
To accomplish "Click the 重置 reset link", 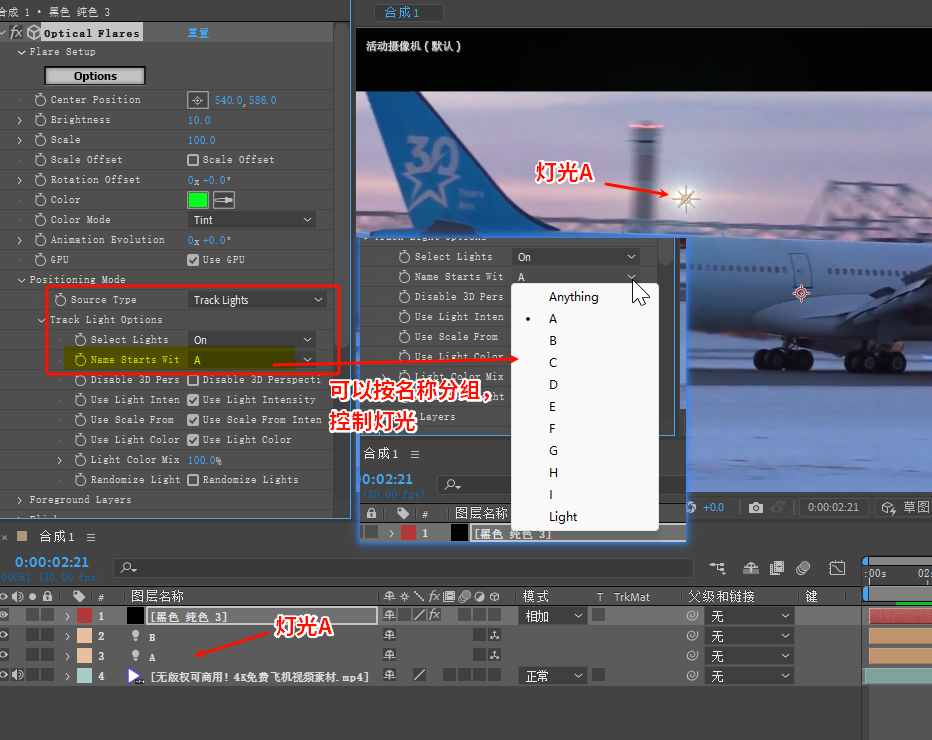I will coord(198,33).
